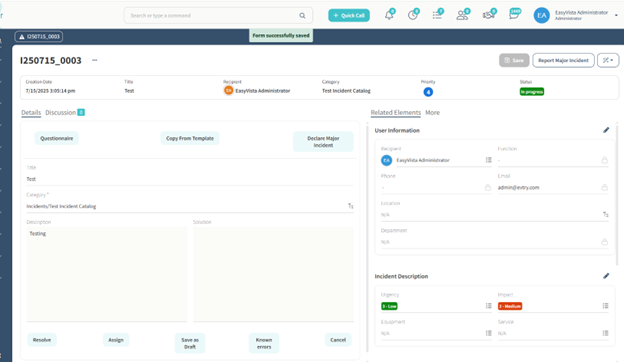Click the Cancel button

(x=338, y=340)
